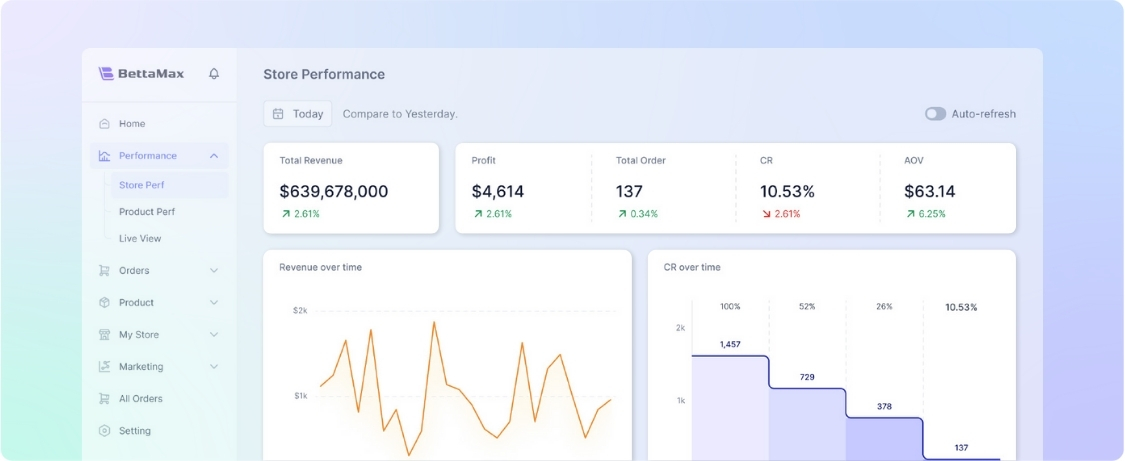Switch to Live View
This screenshot has height=461, width=1125.
pos(140,239)
